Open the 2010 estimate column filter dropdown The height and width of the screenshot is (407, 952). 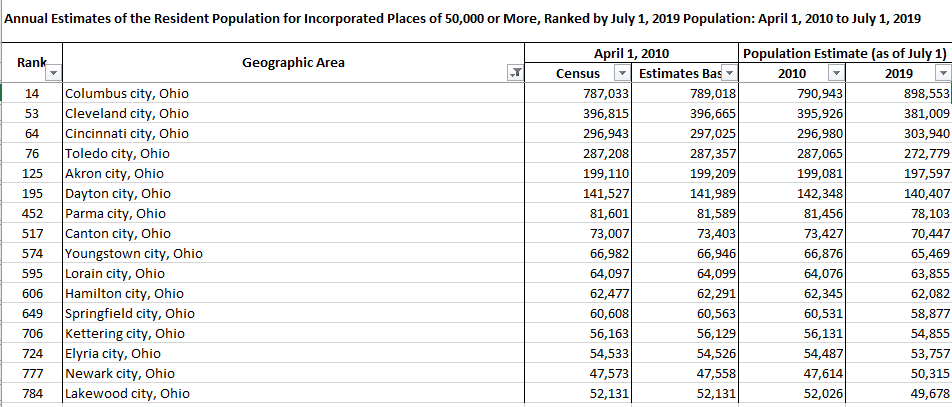[x=837, y=74]
